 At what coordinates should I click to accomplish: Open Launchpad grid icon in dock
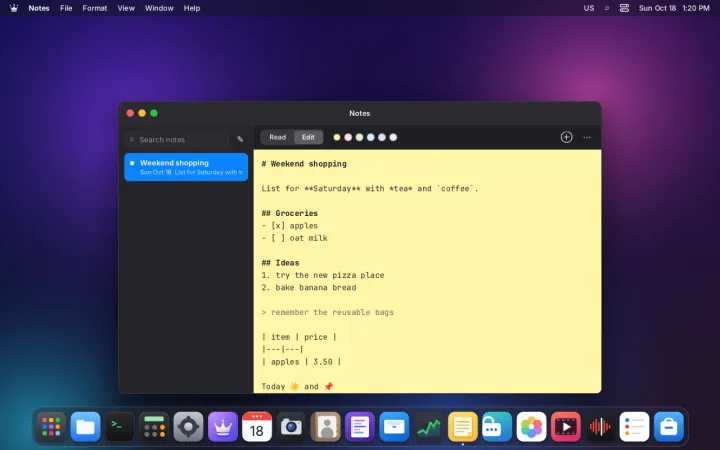(51, 427)
